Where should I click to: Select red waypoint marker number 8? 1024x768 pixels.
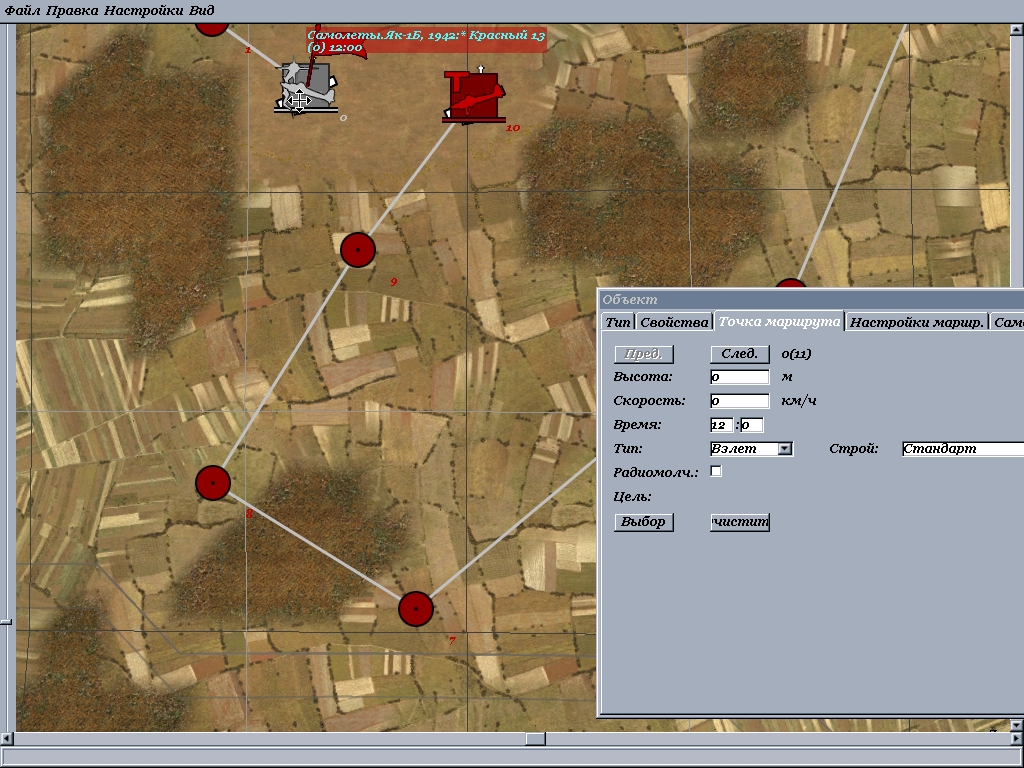click(x=213, y=483)
